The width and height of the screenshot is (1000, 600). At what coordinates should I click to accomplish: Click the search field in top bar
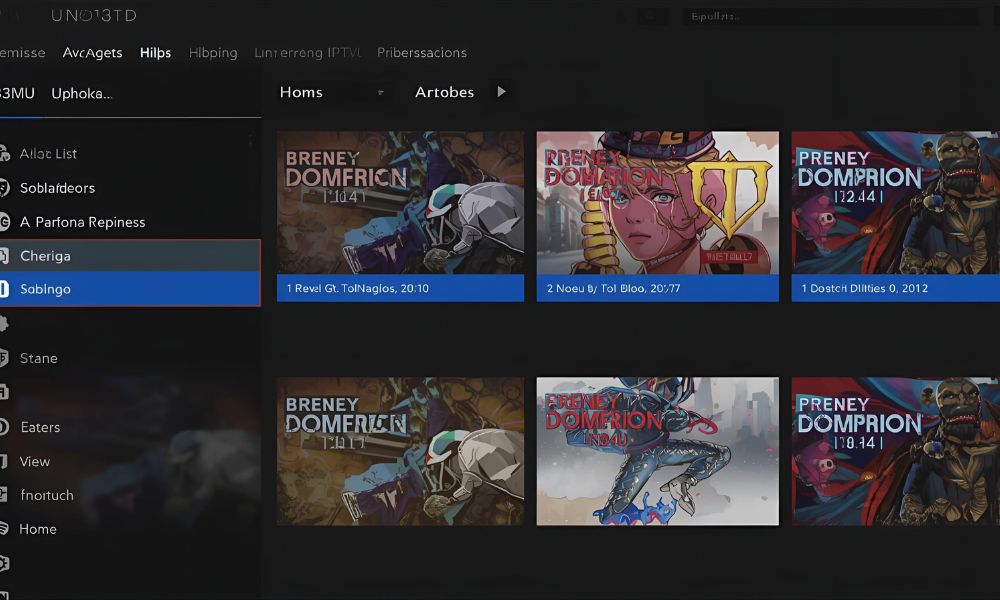pos(830,17)
